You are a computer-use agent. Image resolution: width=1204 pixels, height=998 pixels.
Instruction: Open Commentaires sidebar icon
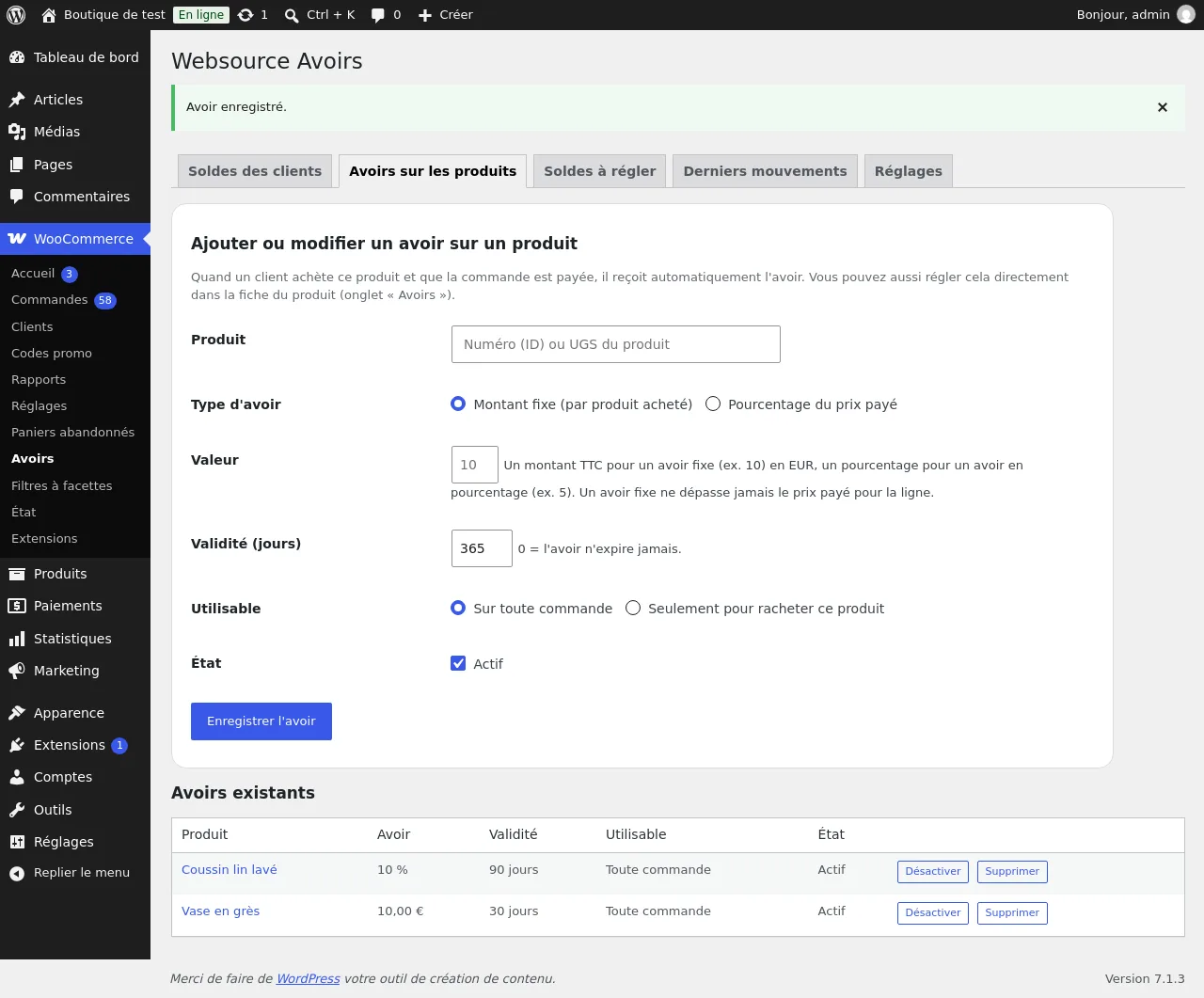[17, 197]
